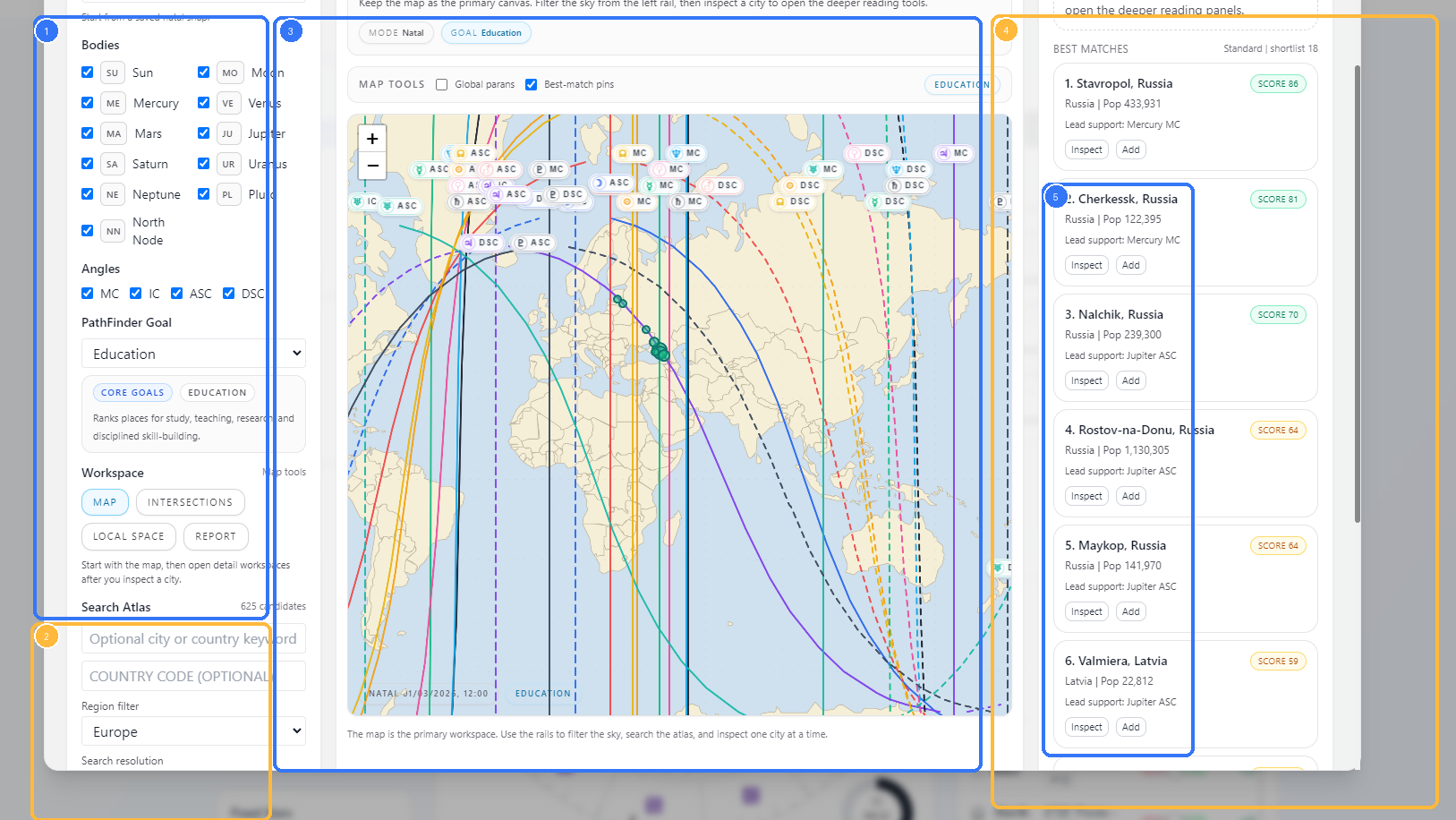This screenshot has height=820, width=1456.
Task: Enable Global parans checkbox
Action: coord(441,84)
